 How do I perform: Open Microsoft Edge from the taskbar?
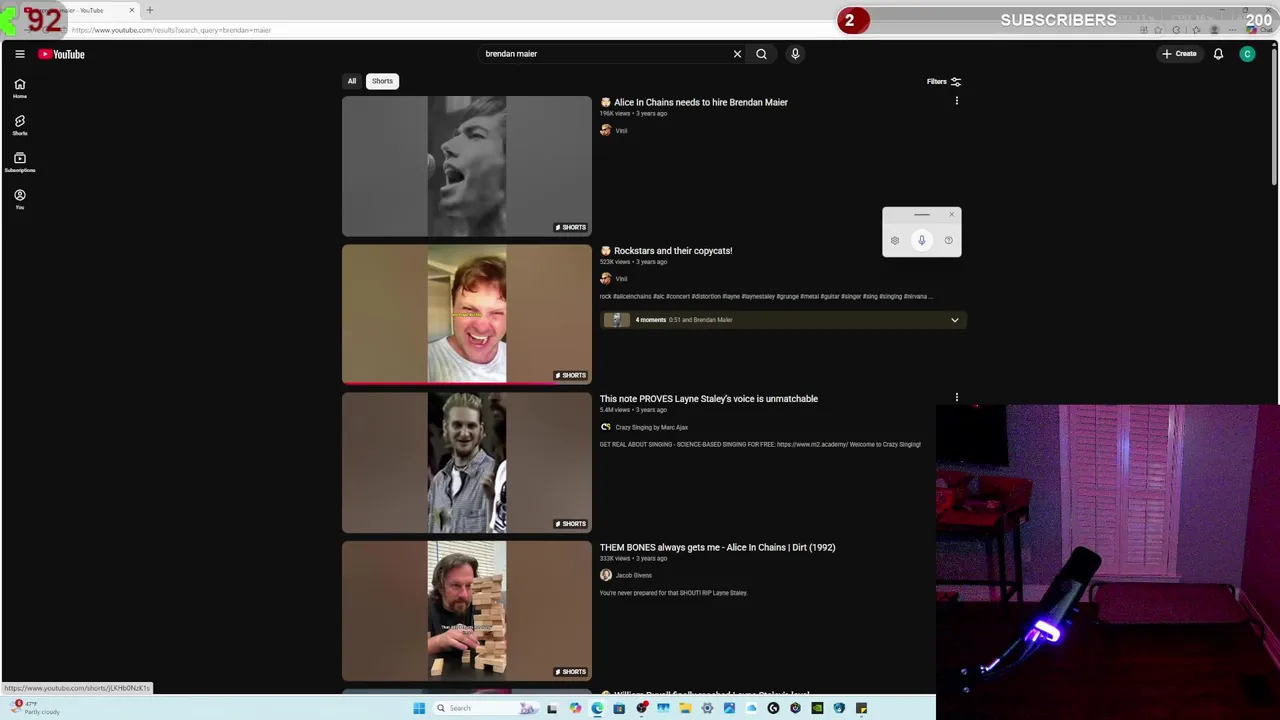[x=597, y=708]
